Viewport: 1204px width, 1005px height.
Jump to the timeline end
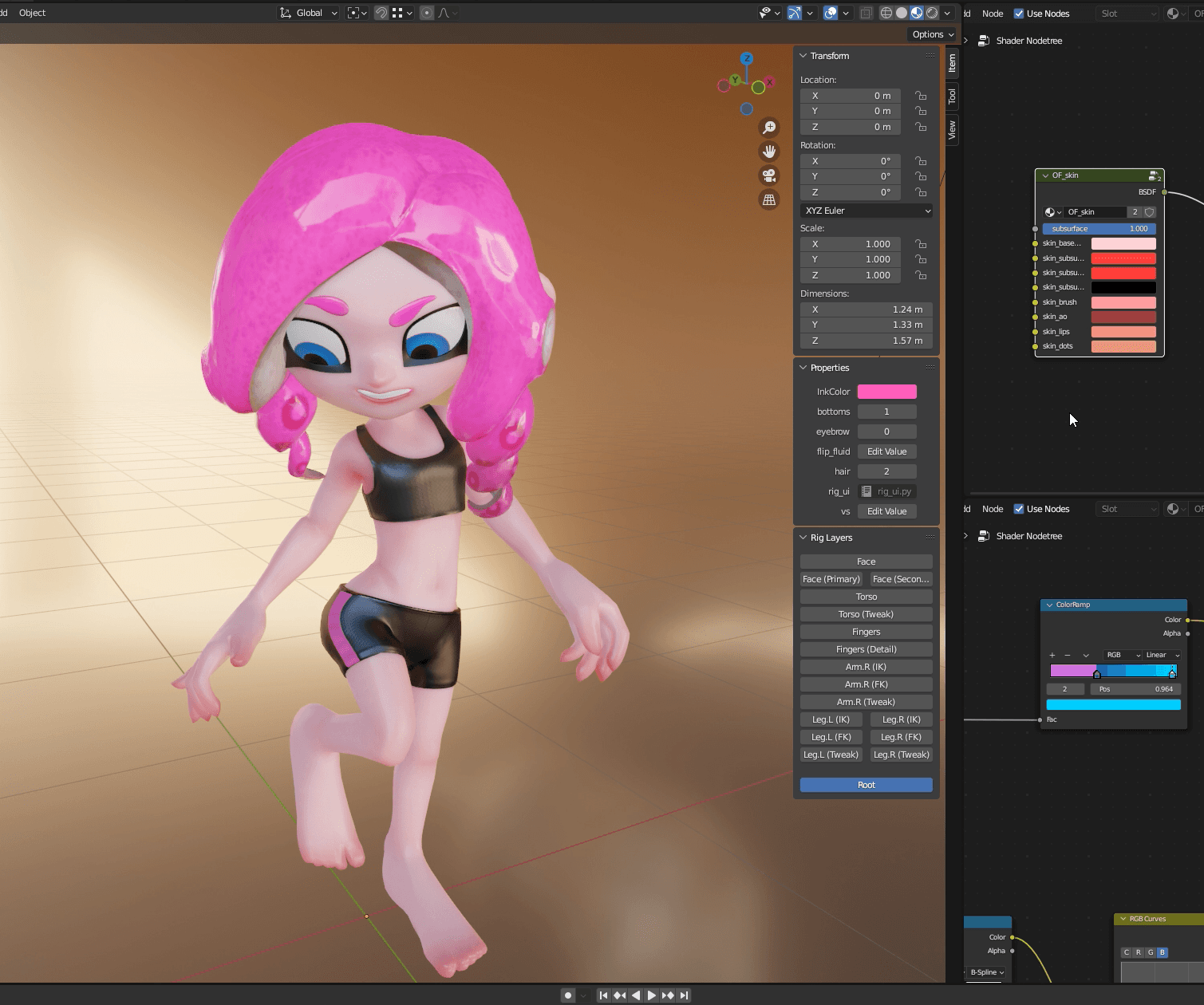pyautogui.click(x=684, y=995)
